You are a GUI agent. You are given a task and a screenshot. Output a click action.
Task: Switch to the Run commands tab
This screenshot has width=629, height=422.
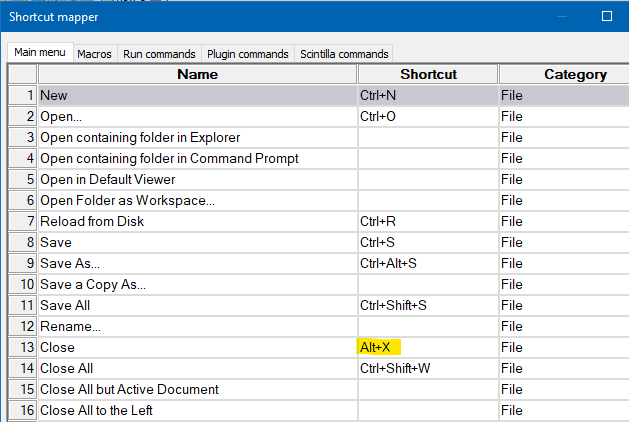click(159, 54)
